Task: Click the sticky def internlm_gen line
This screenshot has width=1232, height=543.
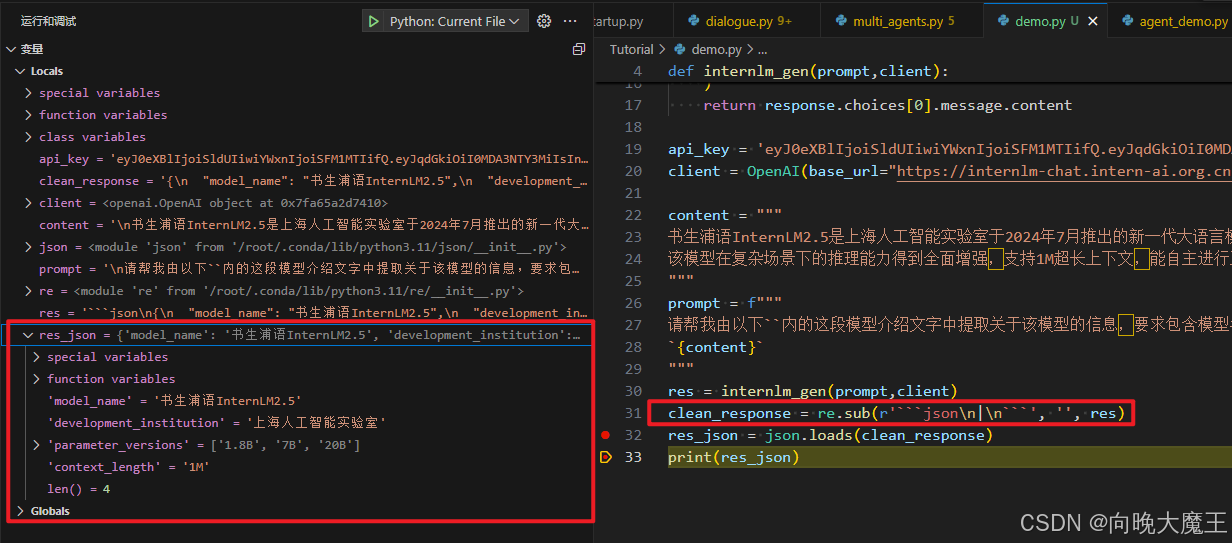Action: click(x=808, y=71)
